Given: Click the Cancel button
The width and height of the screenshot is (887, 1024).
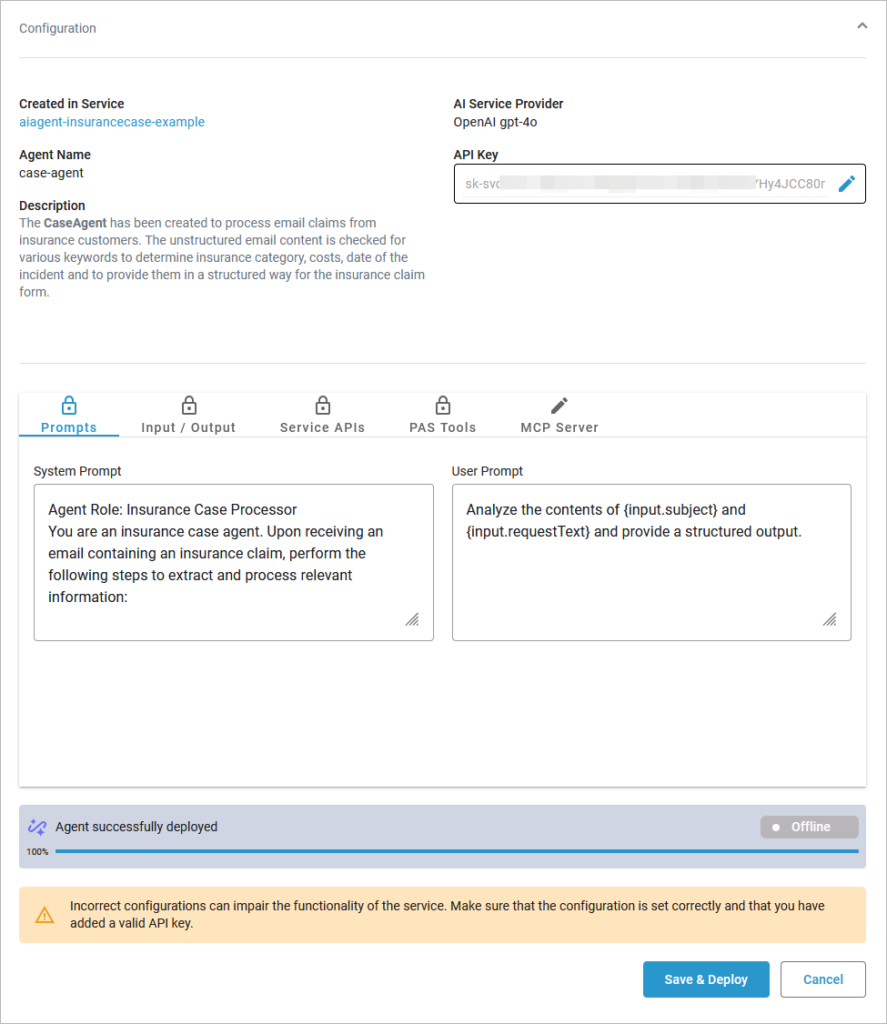Looking at the screenshot, I should [823, 980].
